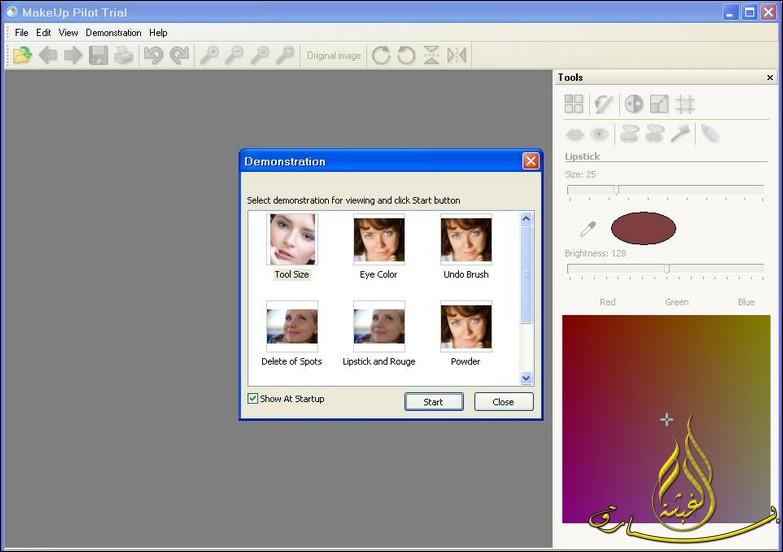The image size is (783, 552).
Task: Click the demonstration list scroll up arrow
Action: [x=526, y=219]
